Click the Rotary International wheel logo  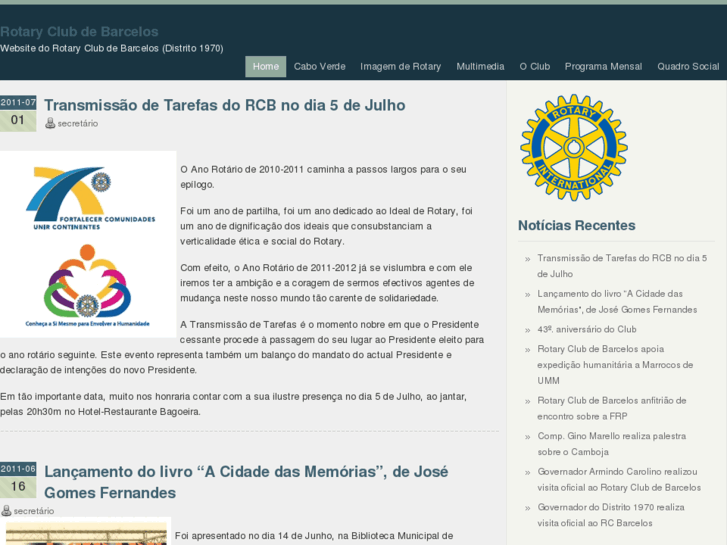tap(574, 147)
